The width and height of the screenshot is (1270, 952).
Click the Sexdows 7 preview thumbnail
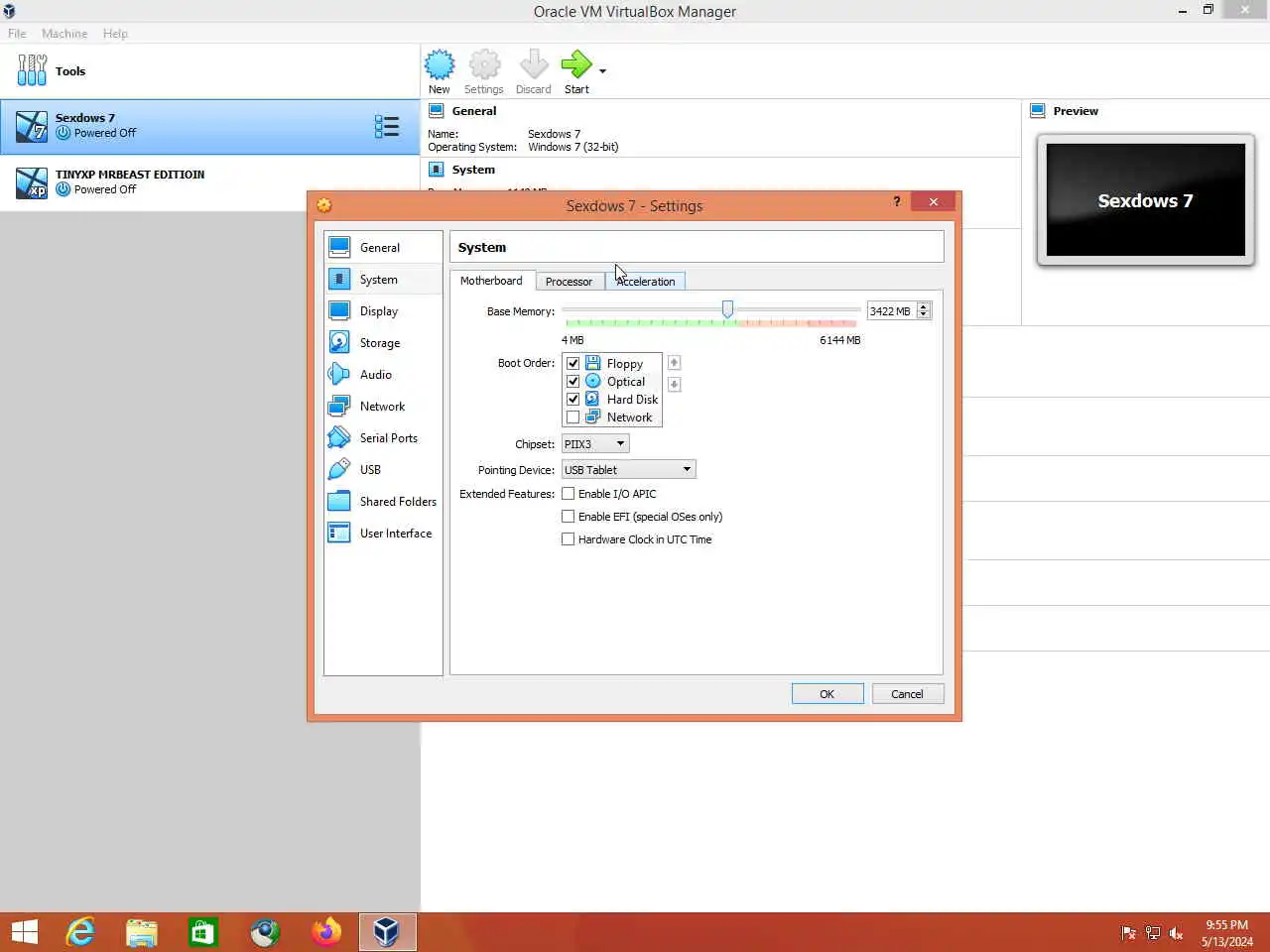coord(1146,200)
